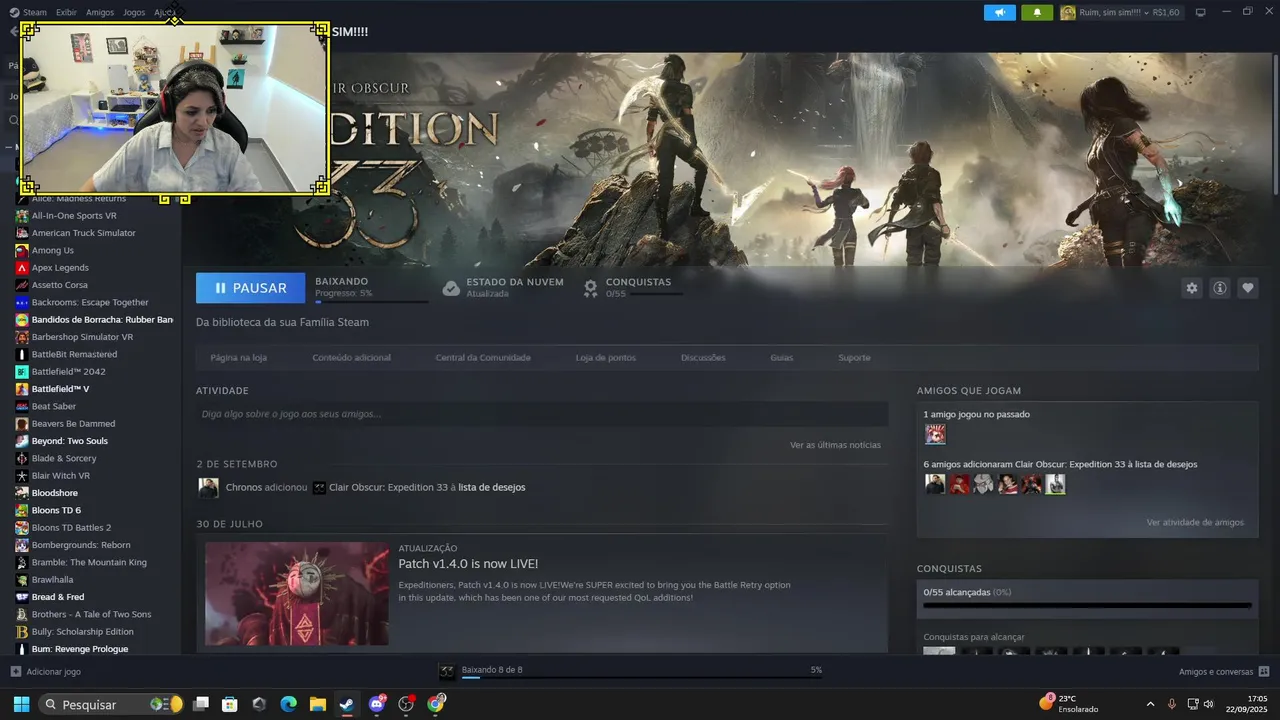Viewport: 1280px width, 720px height.
Task: Open the Exibir menu
Action: coord(66,13)
